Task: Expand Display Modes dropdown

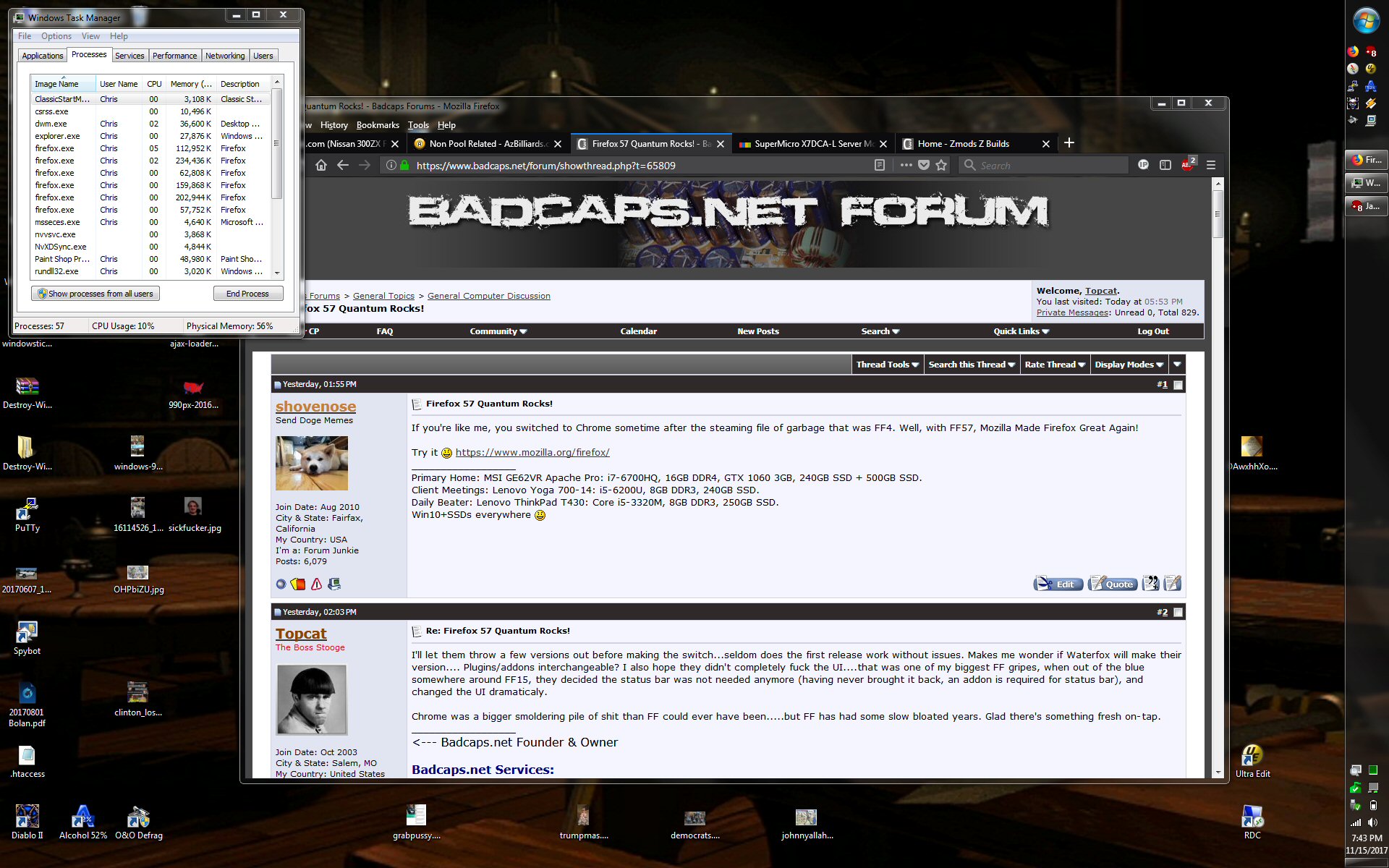Action: 1129,365
